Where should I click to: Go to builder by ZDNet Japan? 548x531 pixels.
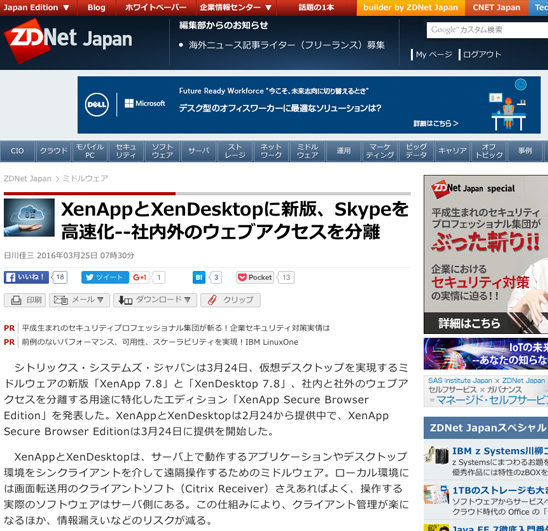point(411,7)
